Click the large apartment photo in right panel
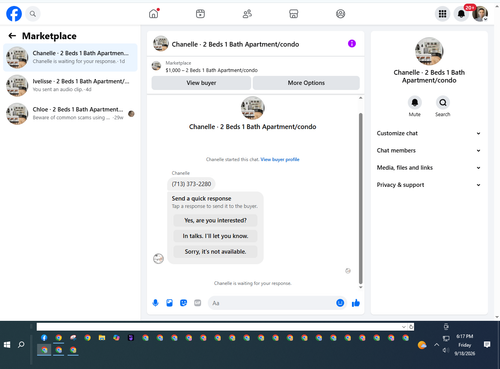This screenshot has height=369, width=500. pyautogui.click(x=429, y=51)
